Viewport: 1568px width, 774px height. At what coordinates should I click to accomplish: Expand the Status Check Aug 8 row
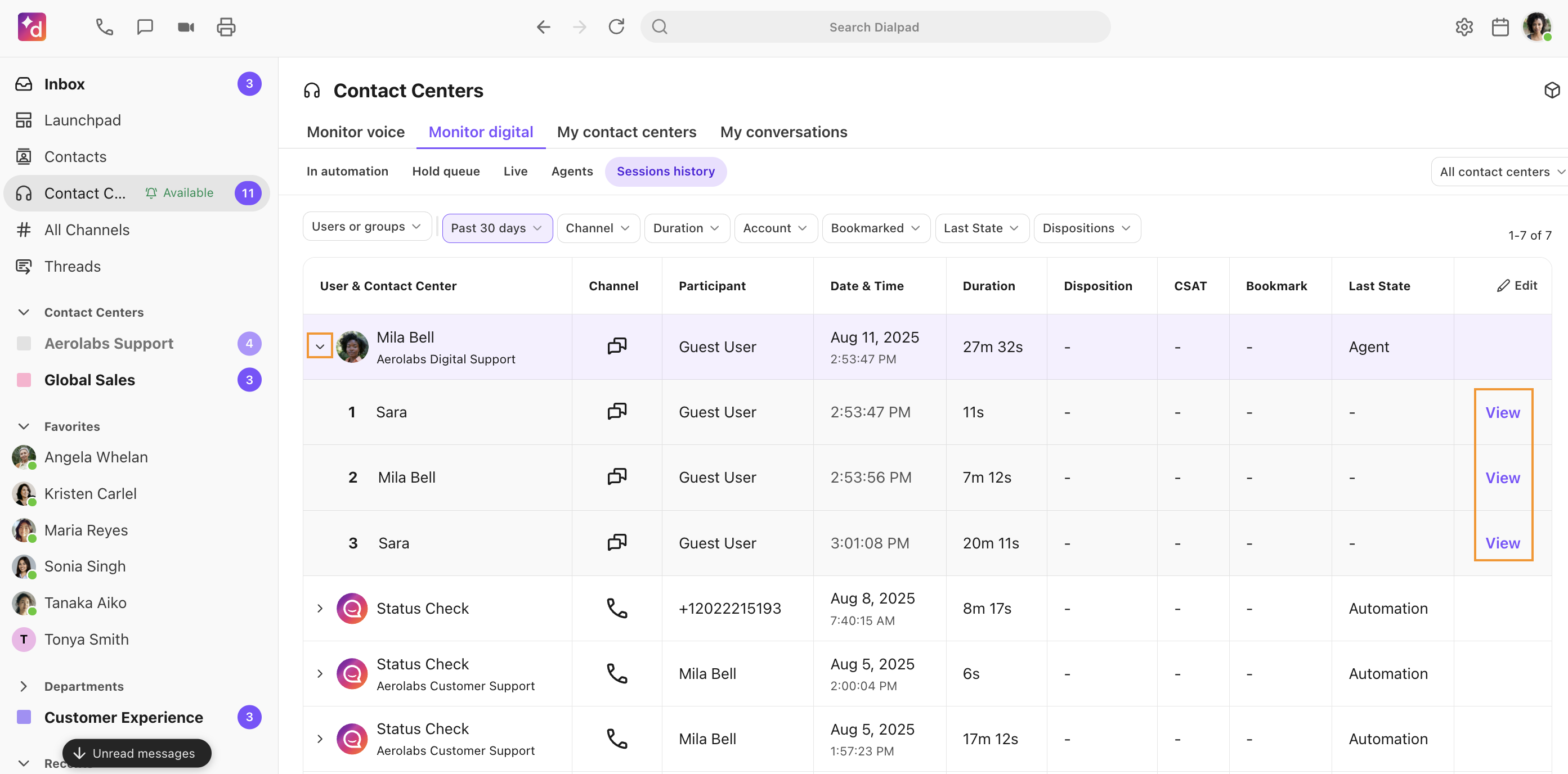(x=320, y=609)
